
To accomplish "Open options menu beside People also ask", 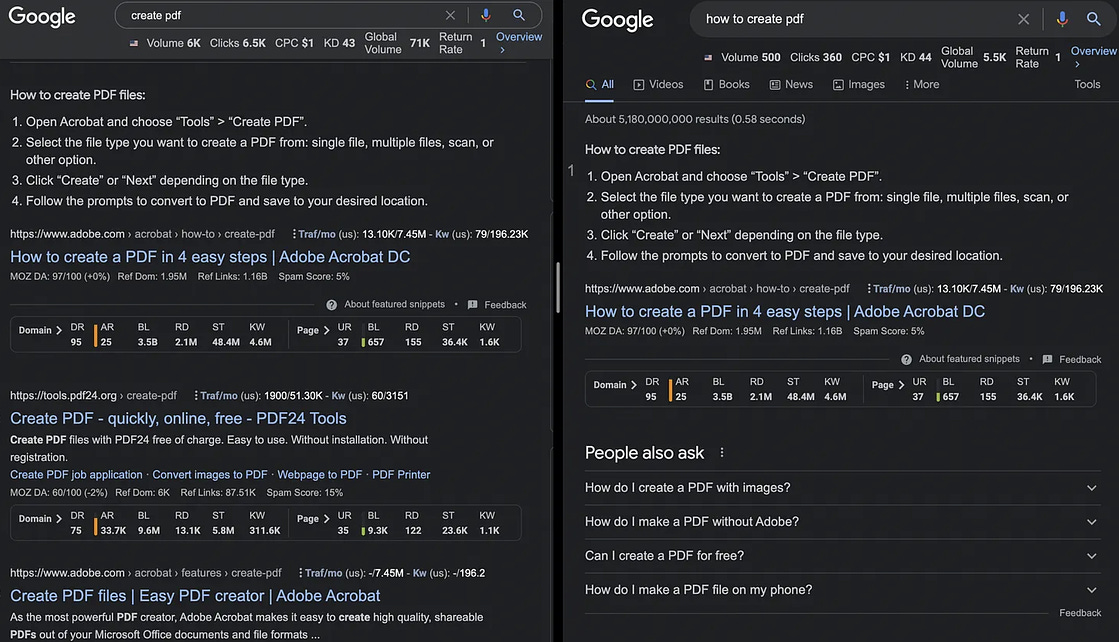I will [x=722, y=452].
